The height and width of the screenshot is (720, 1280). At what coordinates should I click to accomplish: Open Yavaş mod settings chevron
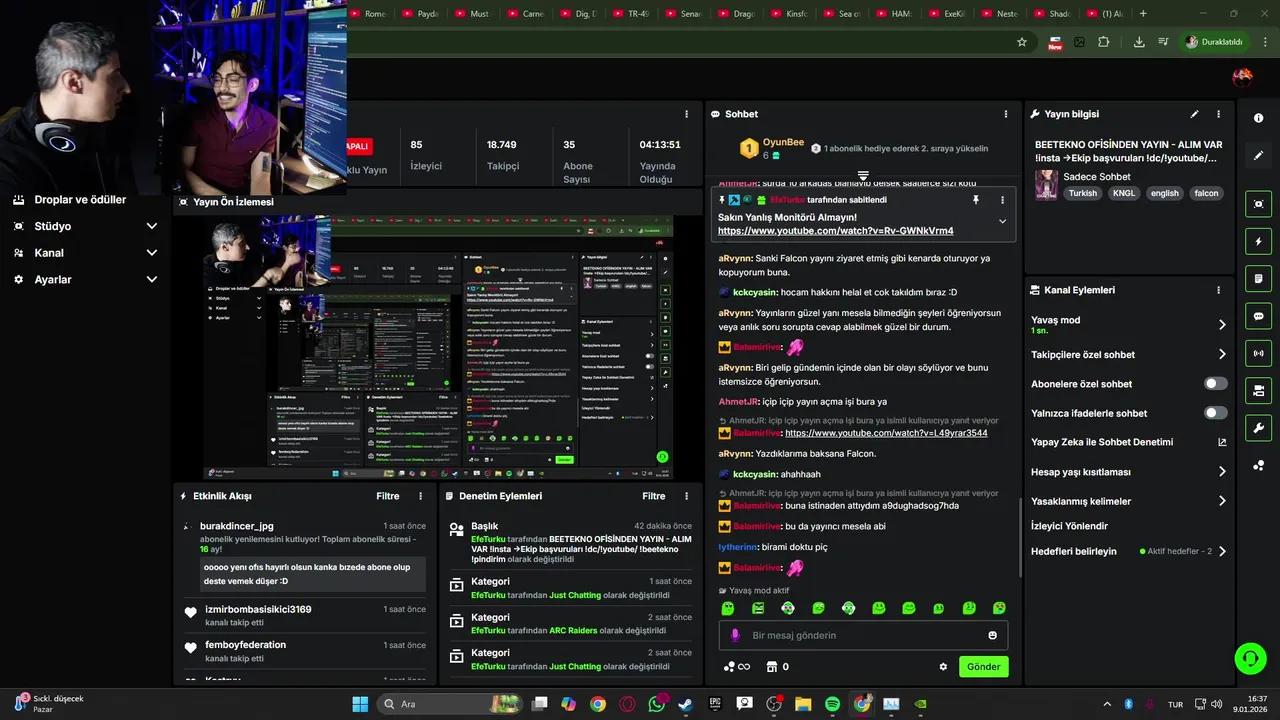pyautogui.click(x=1221, y=325)
